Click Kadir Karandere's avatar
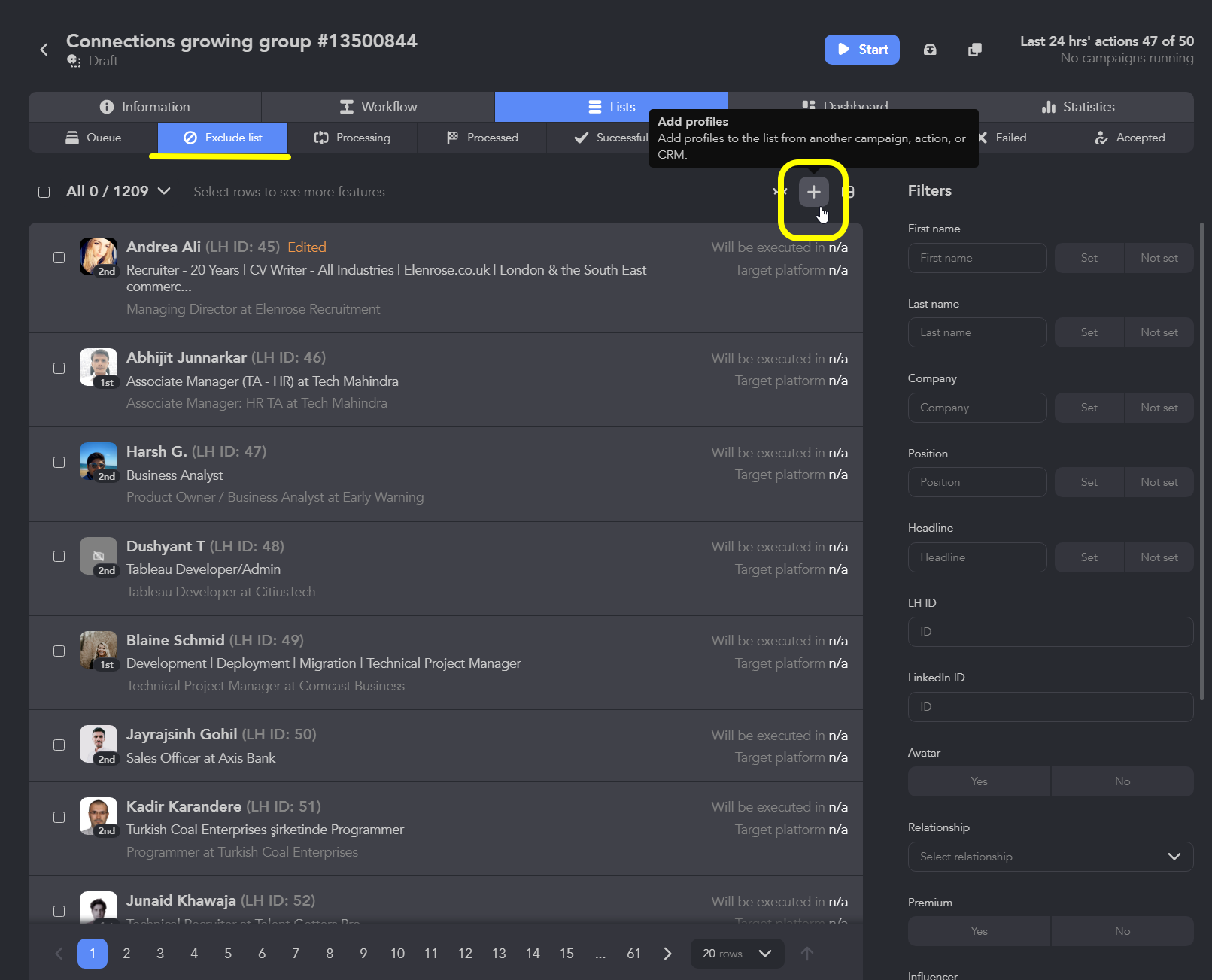 pyautogui.click(x=99, y=816)
